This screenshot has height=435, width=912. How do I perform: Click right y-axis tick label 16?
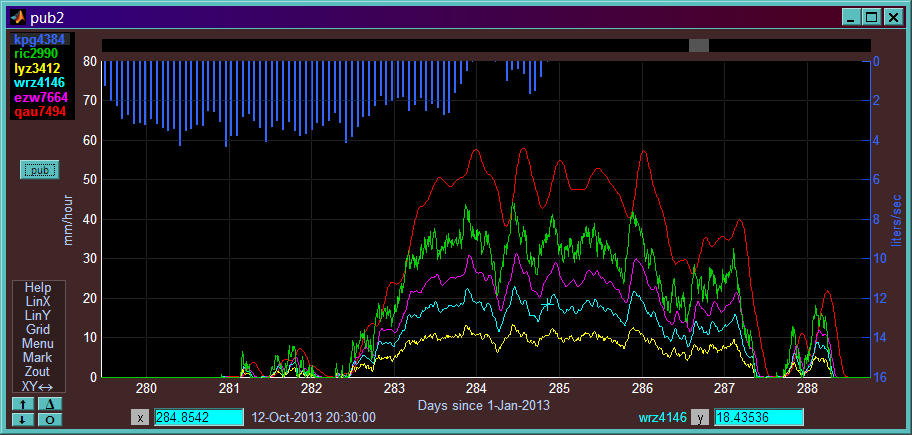coord(879,377)
